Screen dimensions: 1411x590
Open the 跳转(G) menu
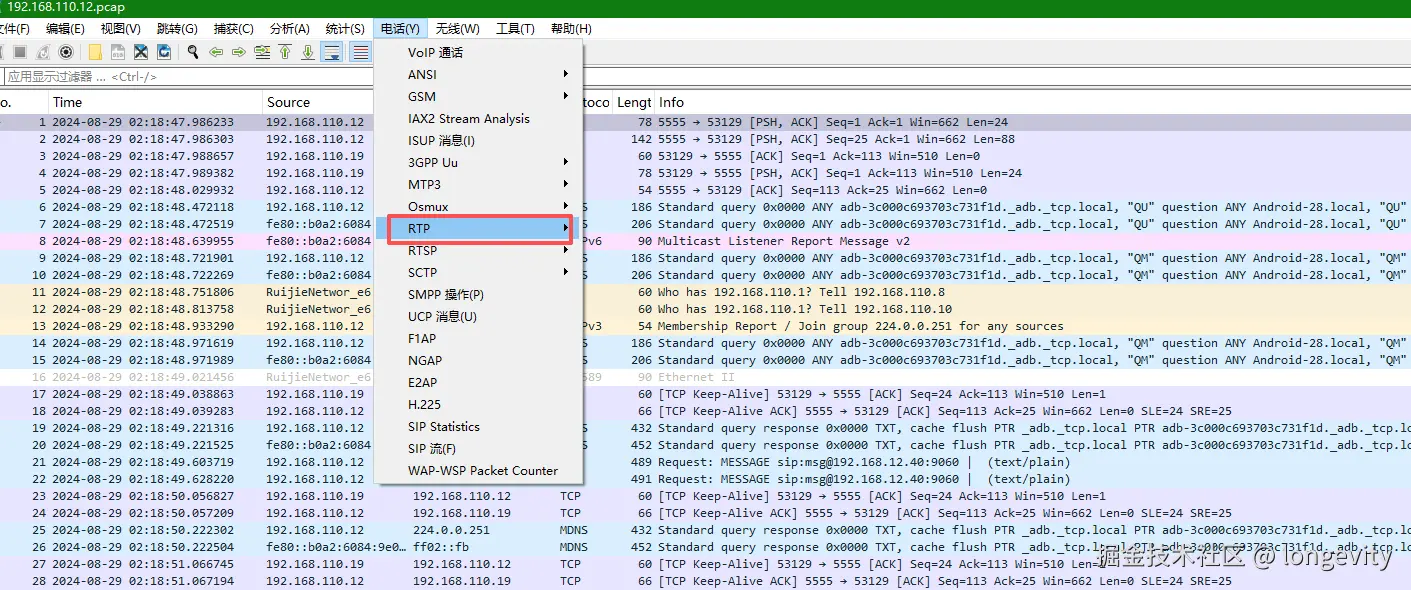[177, 29]
